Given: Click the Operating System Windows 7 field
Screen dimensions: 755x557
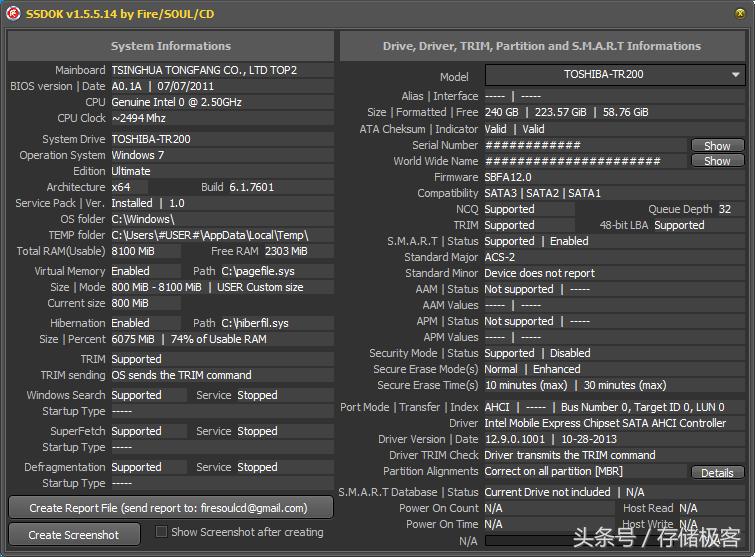Looking at the screenshot, I should pos(220,155).
